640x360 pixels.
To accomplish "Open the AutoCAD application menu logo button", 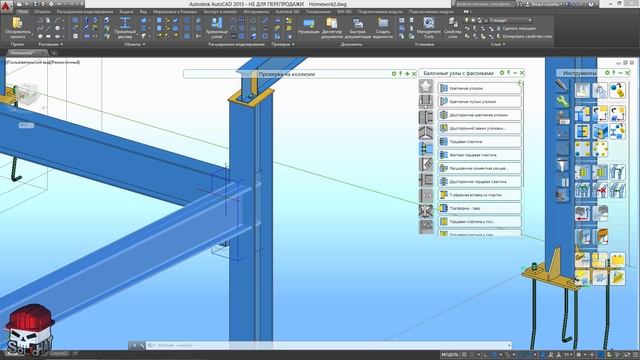I will pos(6,7).
